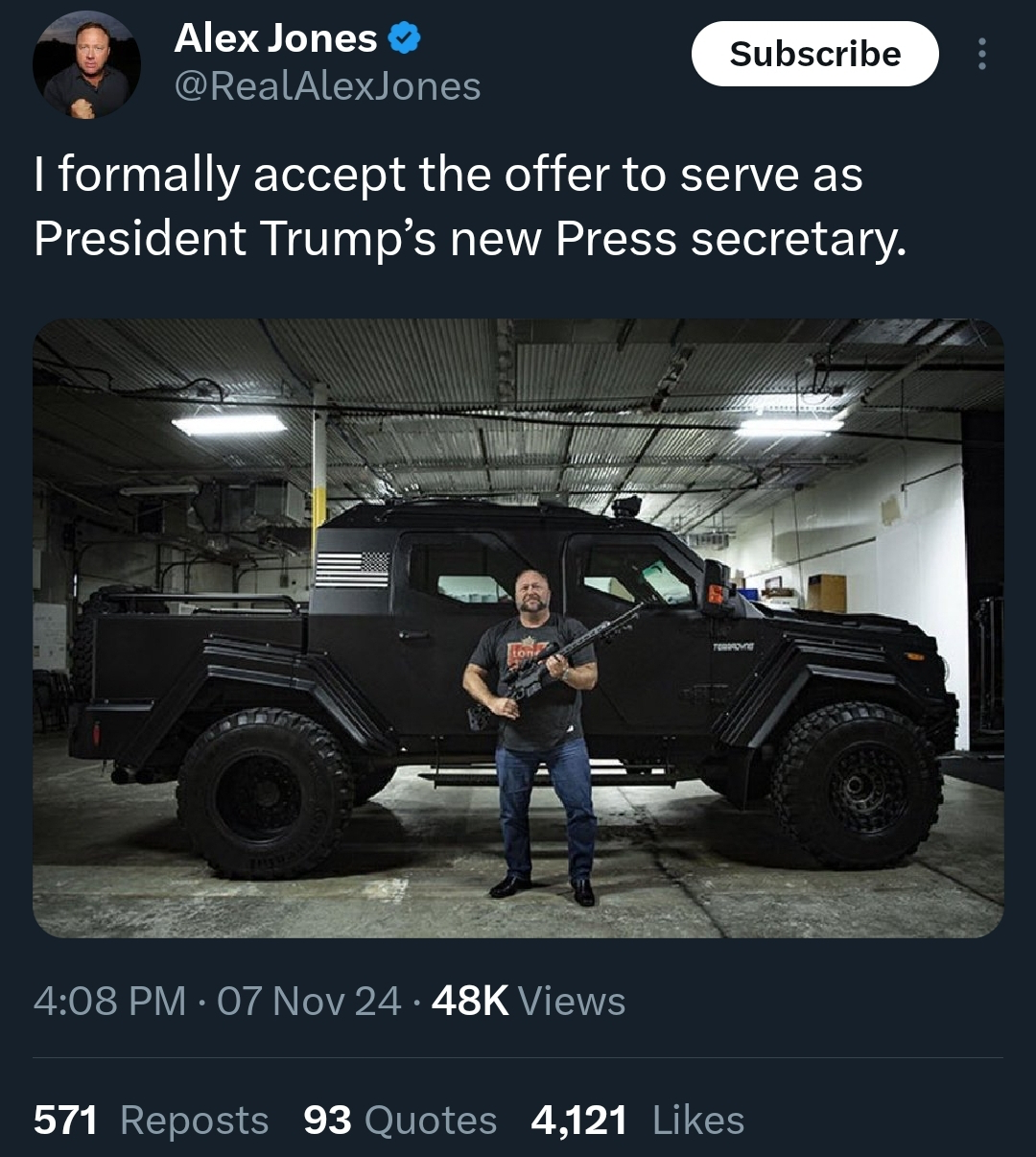Image resolution: width=1036 pixels, height=1157 pixels.
Task: Show the list of 571 Reposts
Action: pyautogui.click(x=151, y=1120)
